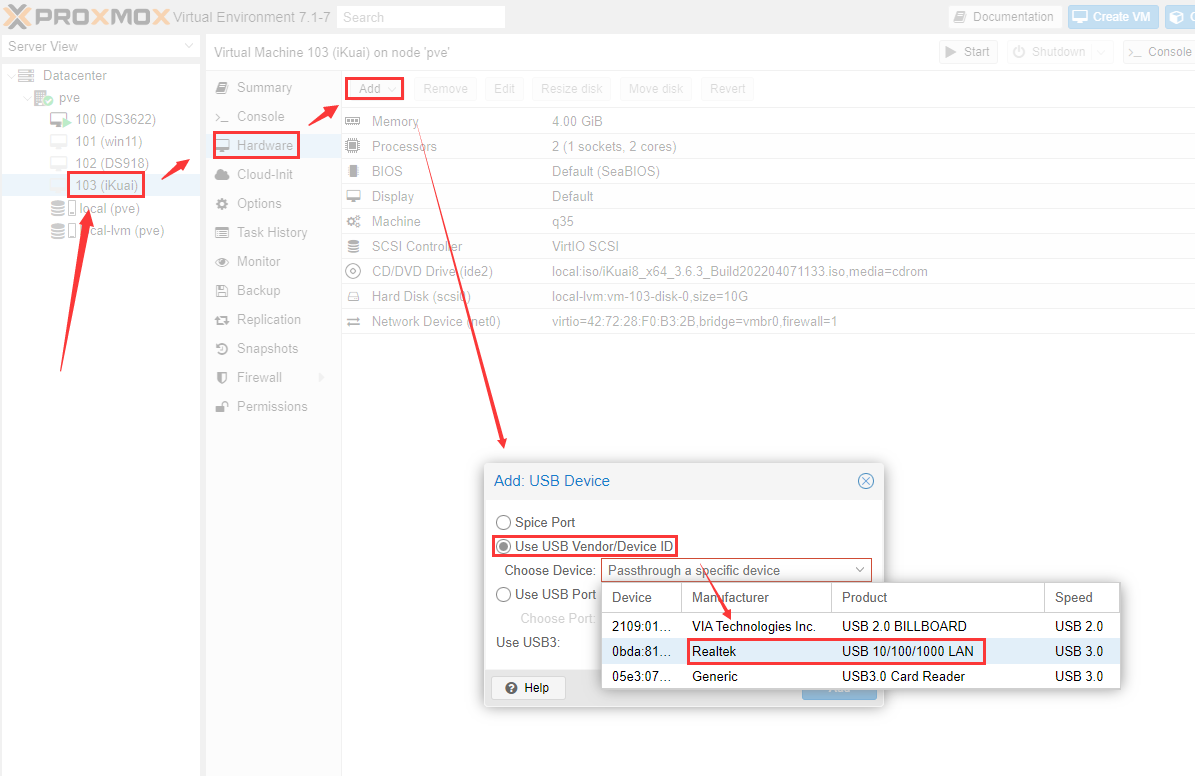
Task: Click the Network Device arrows icon
Action: coord(353,322)
